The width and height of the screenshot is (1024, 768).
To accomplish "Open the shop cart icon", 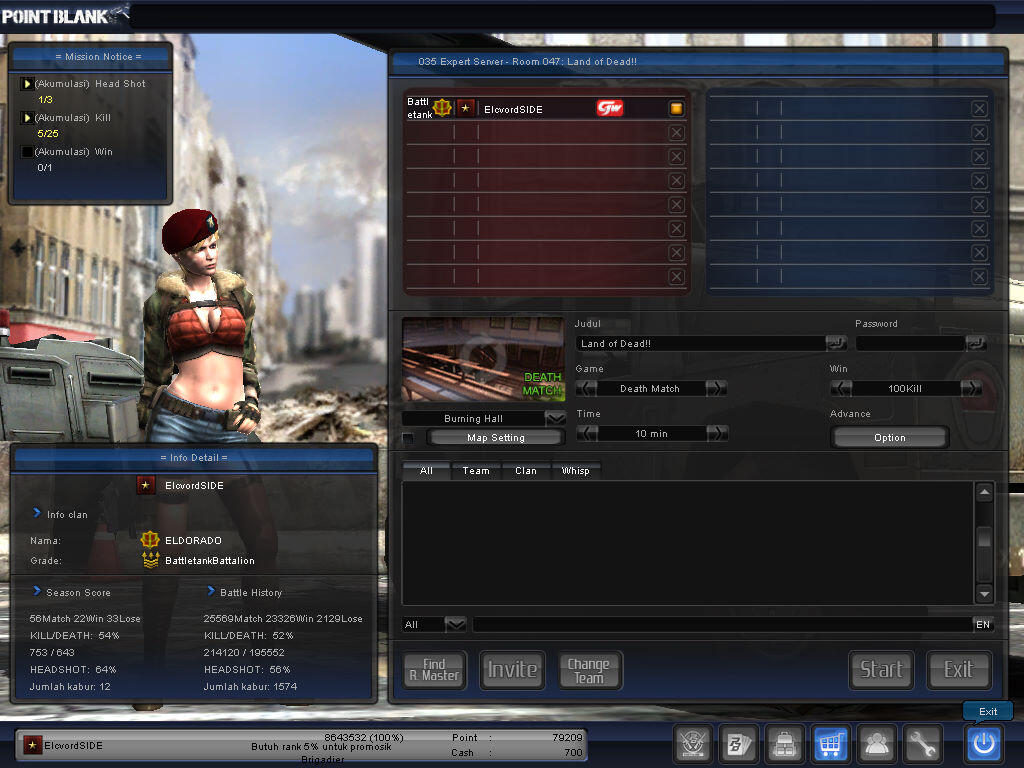I will tap(830, 743).
